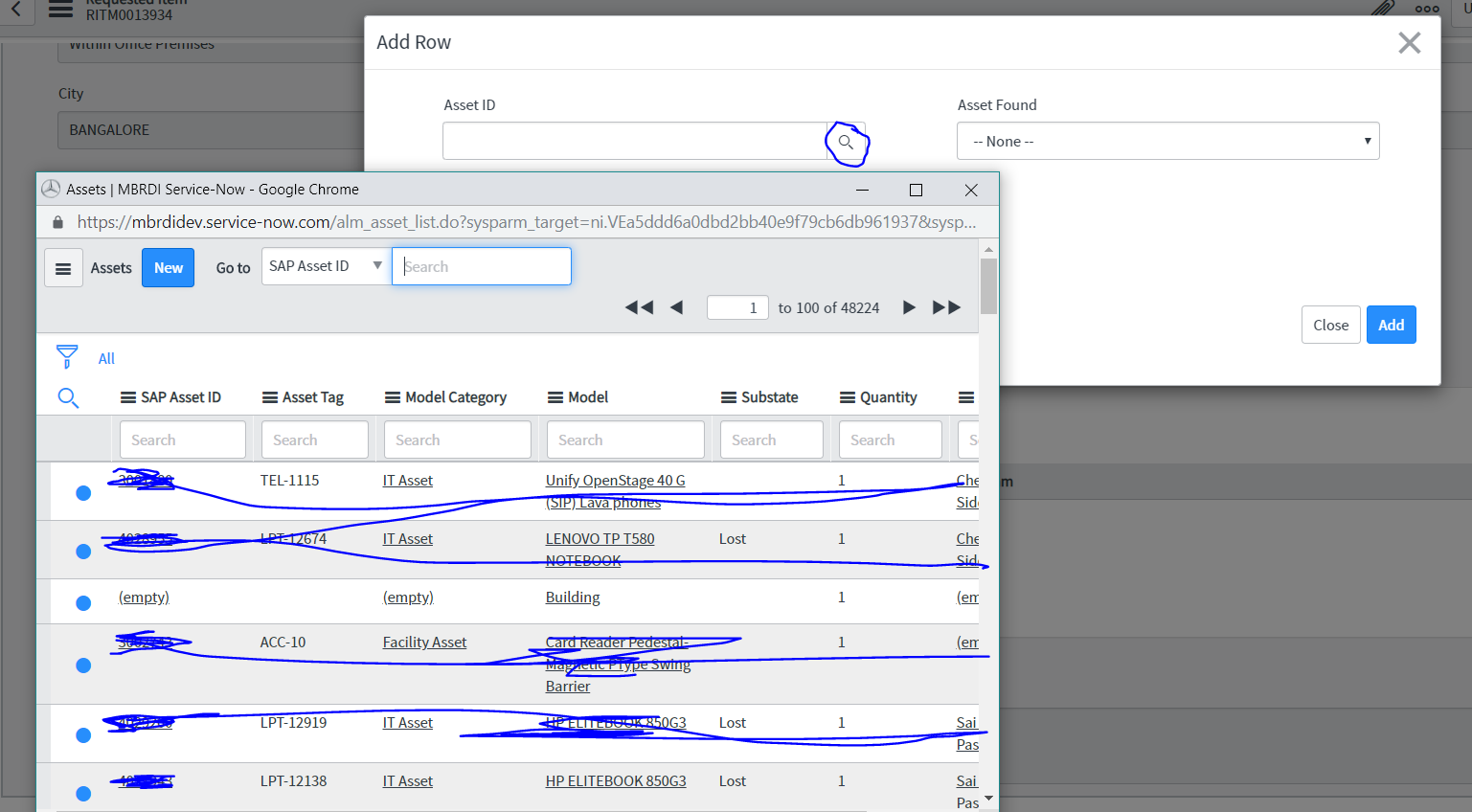
Task: Open IT Asset link in TEL-1115 row
Action: 408,481
